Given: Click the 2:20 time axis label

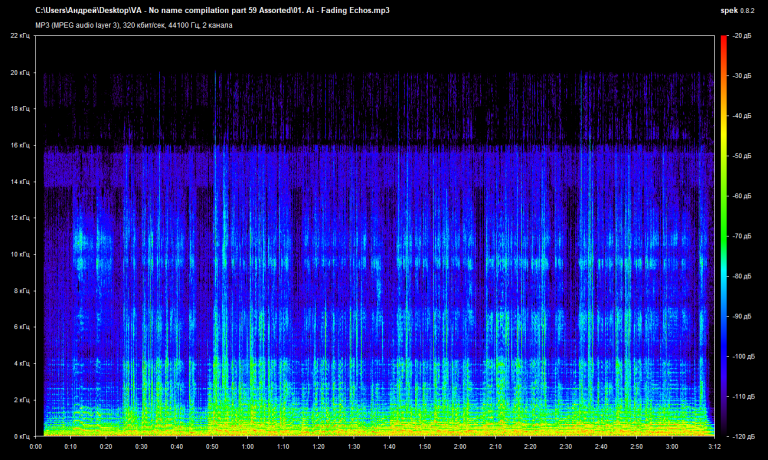Looking at the screenshot, I should click(530, 447).
